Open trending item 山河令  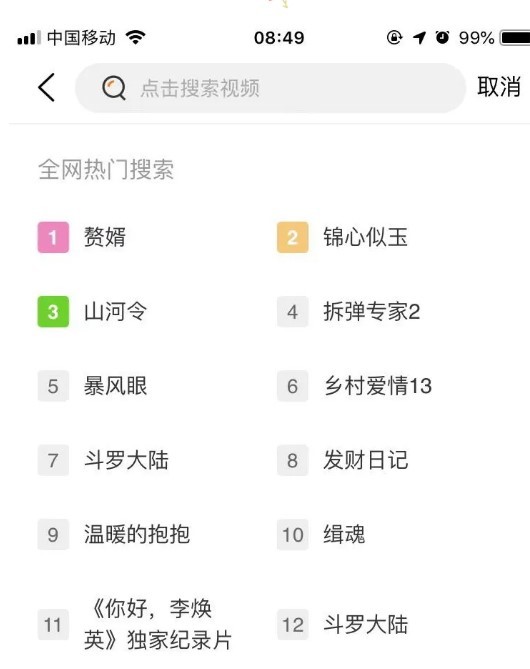pos(115,311)
